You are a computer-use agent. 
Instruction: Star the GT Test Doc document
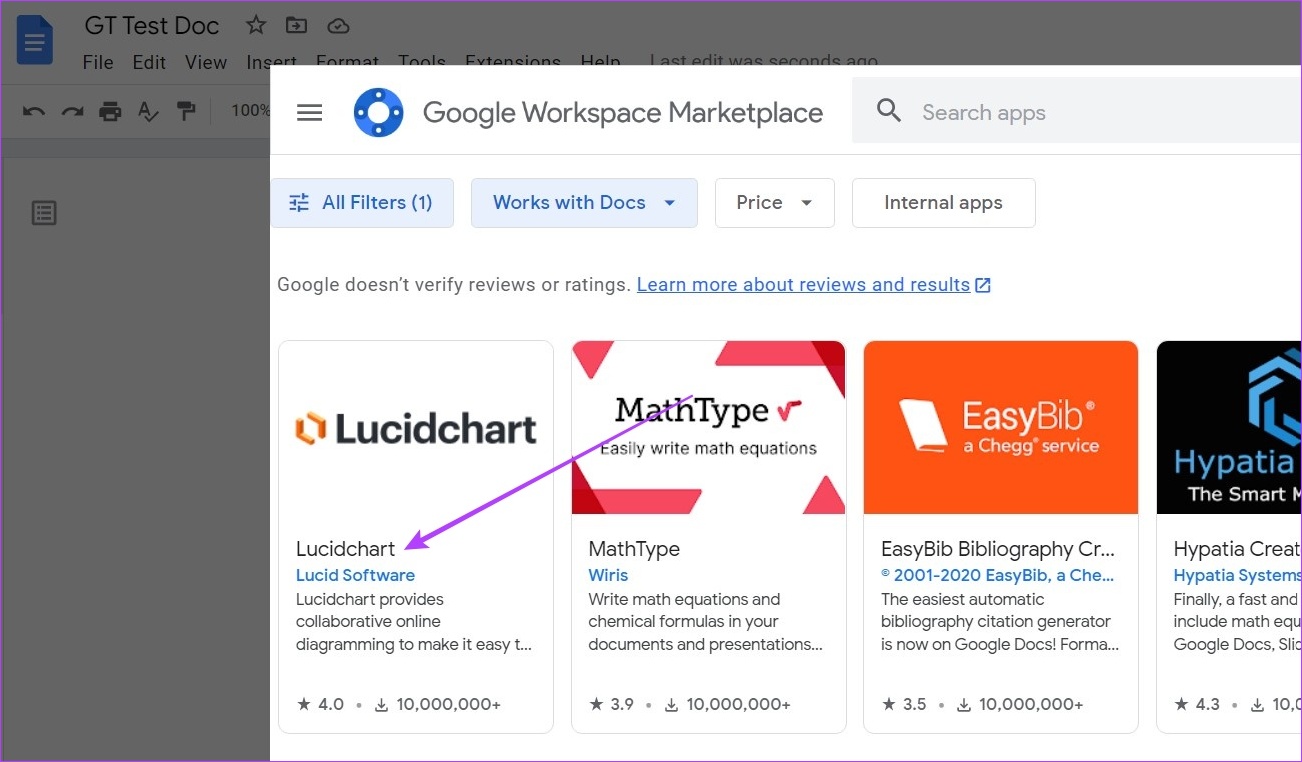click(257, 25)
